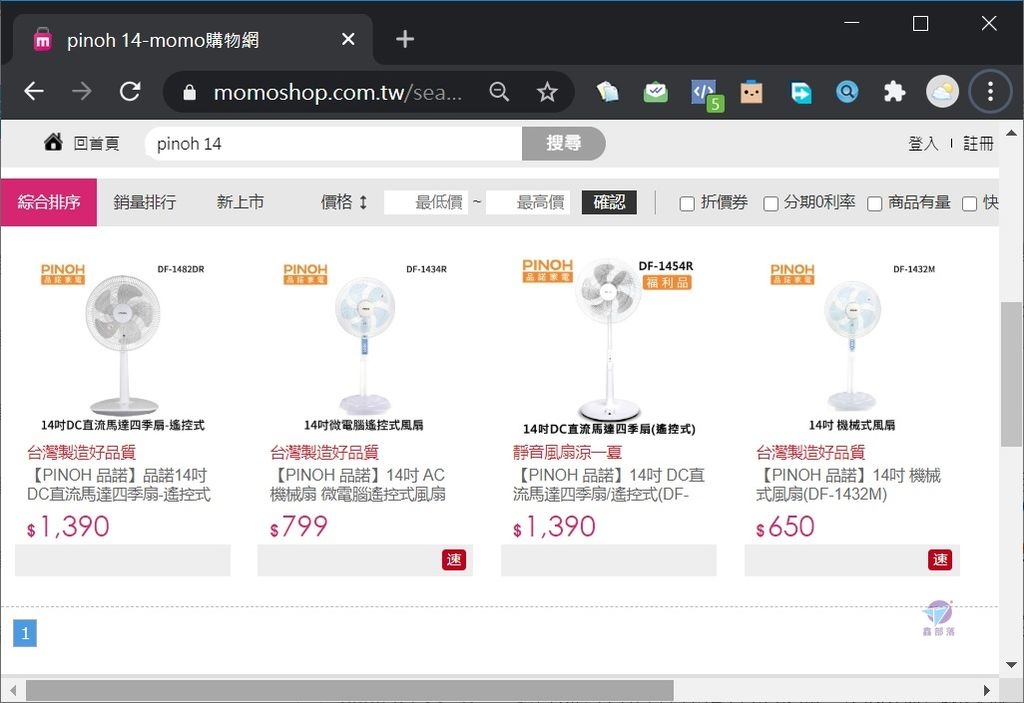Click the $799 price
This screenshot has width=1024, height=703.
point(298,527)
